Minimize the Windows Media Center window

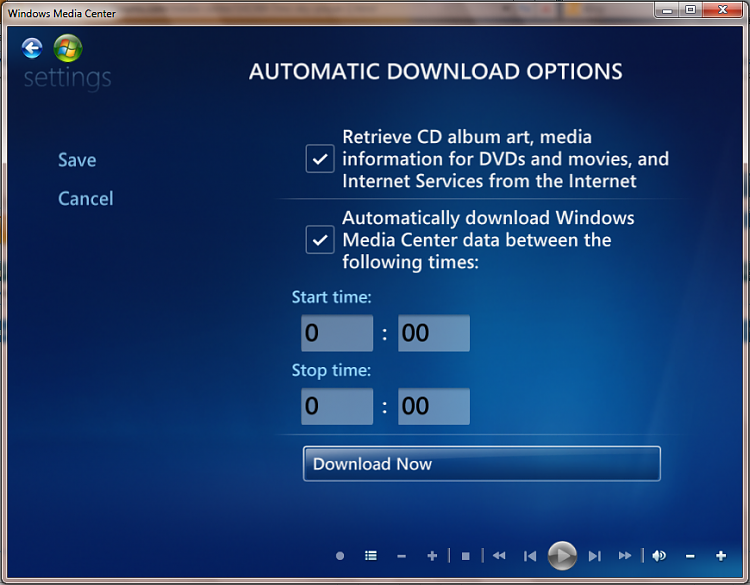(667, 10)
